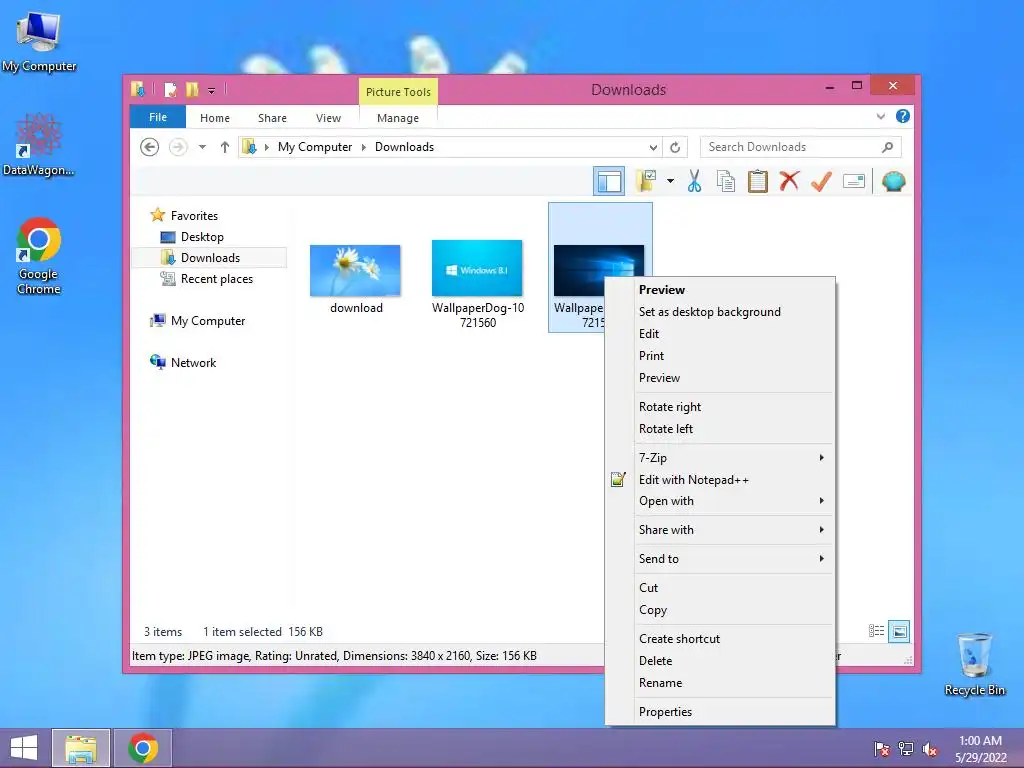Open the blue shell icon in toolbar
The image size is (1024, 768).
click(x=893, y=181)
